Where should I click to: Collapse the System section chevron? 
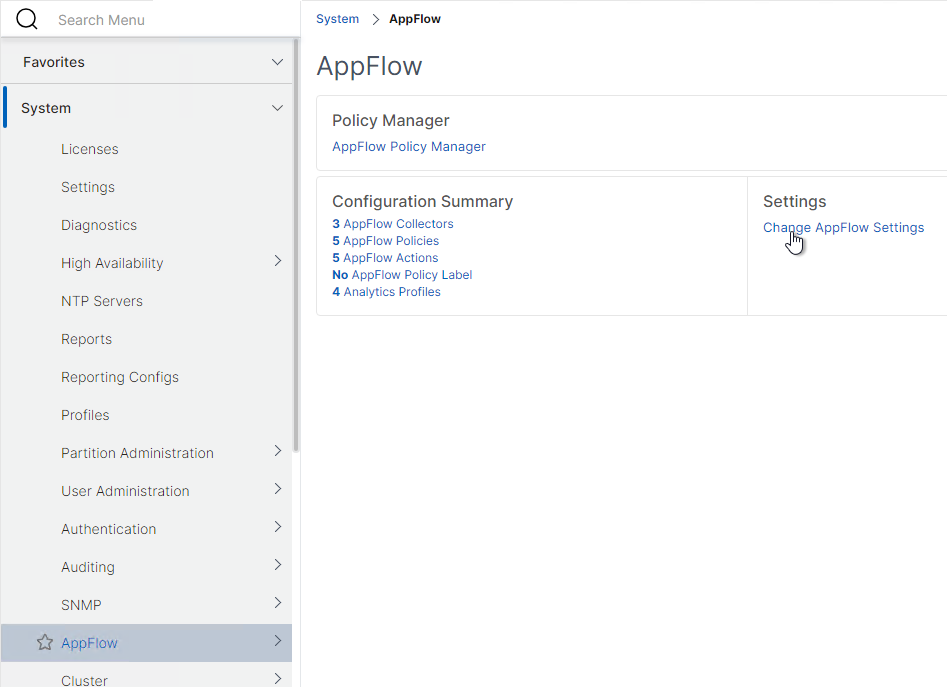tap(277, 108)
